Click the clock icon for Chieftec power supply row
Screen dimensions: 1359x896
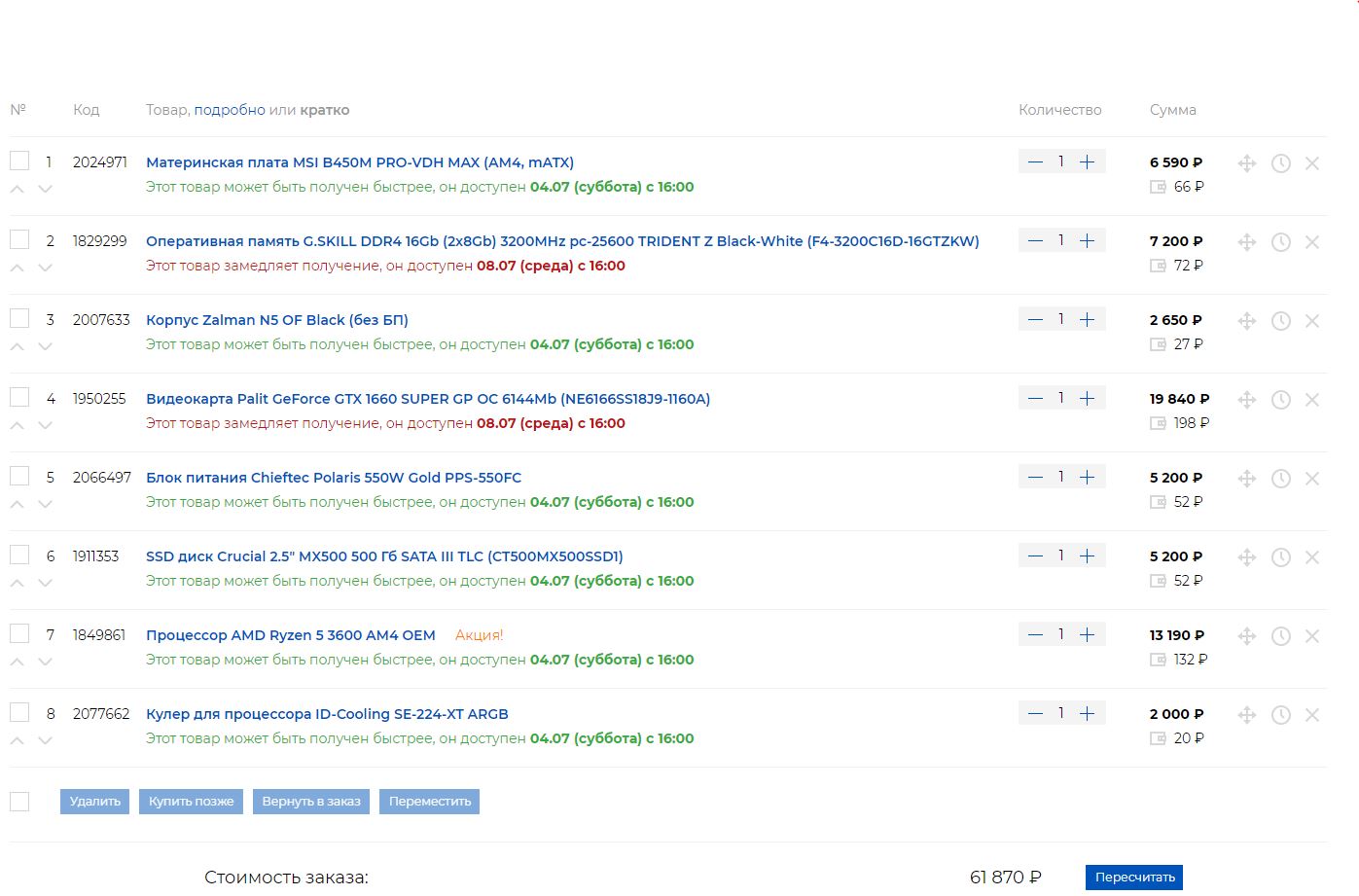tap(1281, 479)
